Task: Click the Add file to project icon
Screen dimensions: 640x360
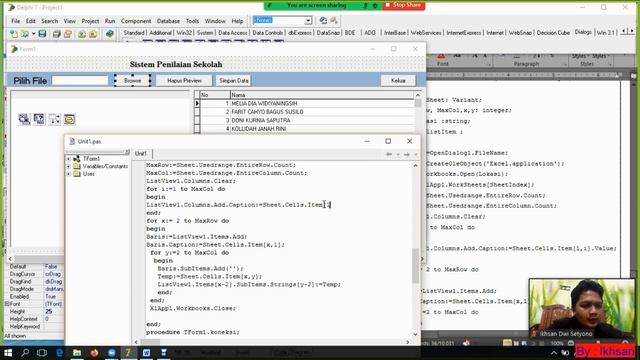Action: tap(82, 34)
